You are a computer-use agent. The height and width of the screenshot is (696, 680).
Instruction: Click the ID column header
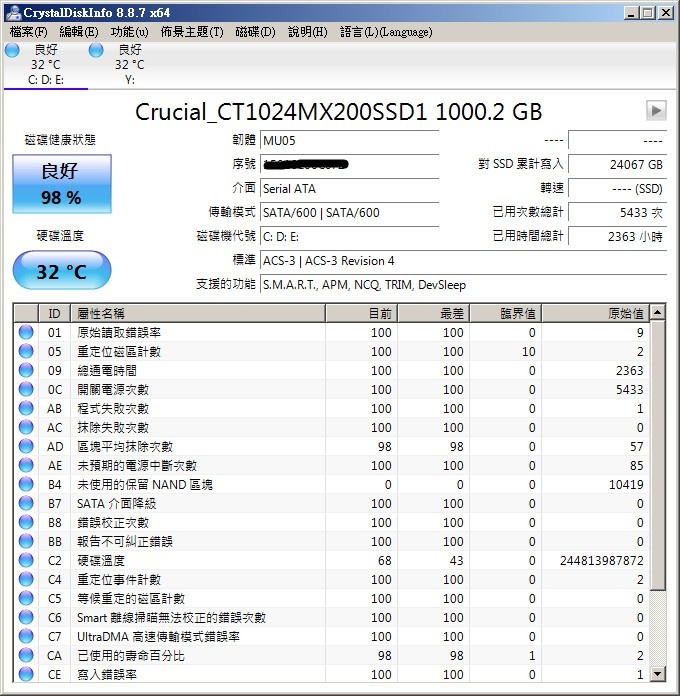click(x=55, y=313)
